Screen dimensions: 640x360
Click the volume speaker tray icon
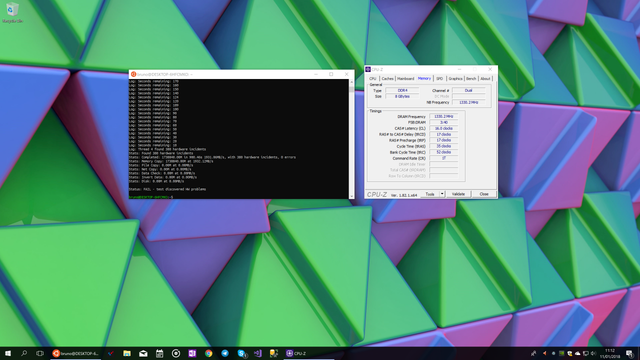pos(593,353)
